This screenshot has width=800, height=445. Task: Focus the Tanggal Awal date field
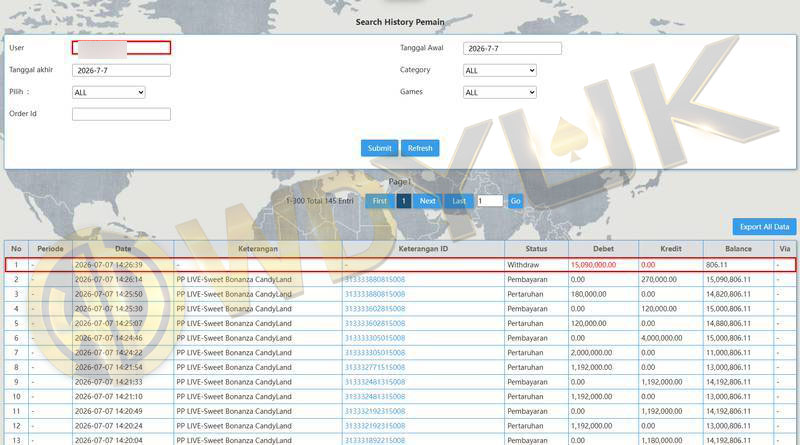[x=512, y=48]
